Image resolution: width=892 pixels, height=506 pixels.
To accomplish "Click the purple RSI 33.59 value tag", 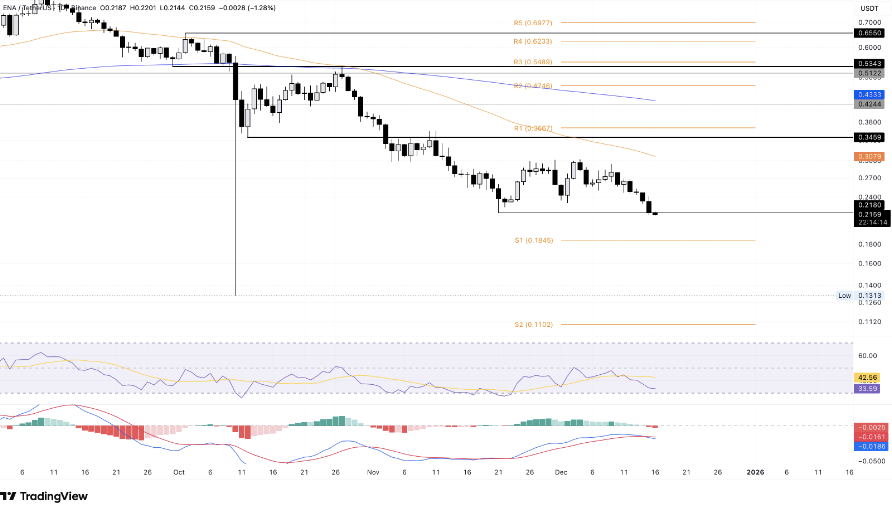I will [868, 389].
